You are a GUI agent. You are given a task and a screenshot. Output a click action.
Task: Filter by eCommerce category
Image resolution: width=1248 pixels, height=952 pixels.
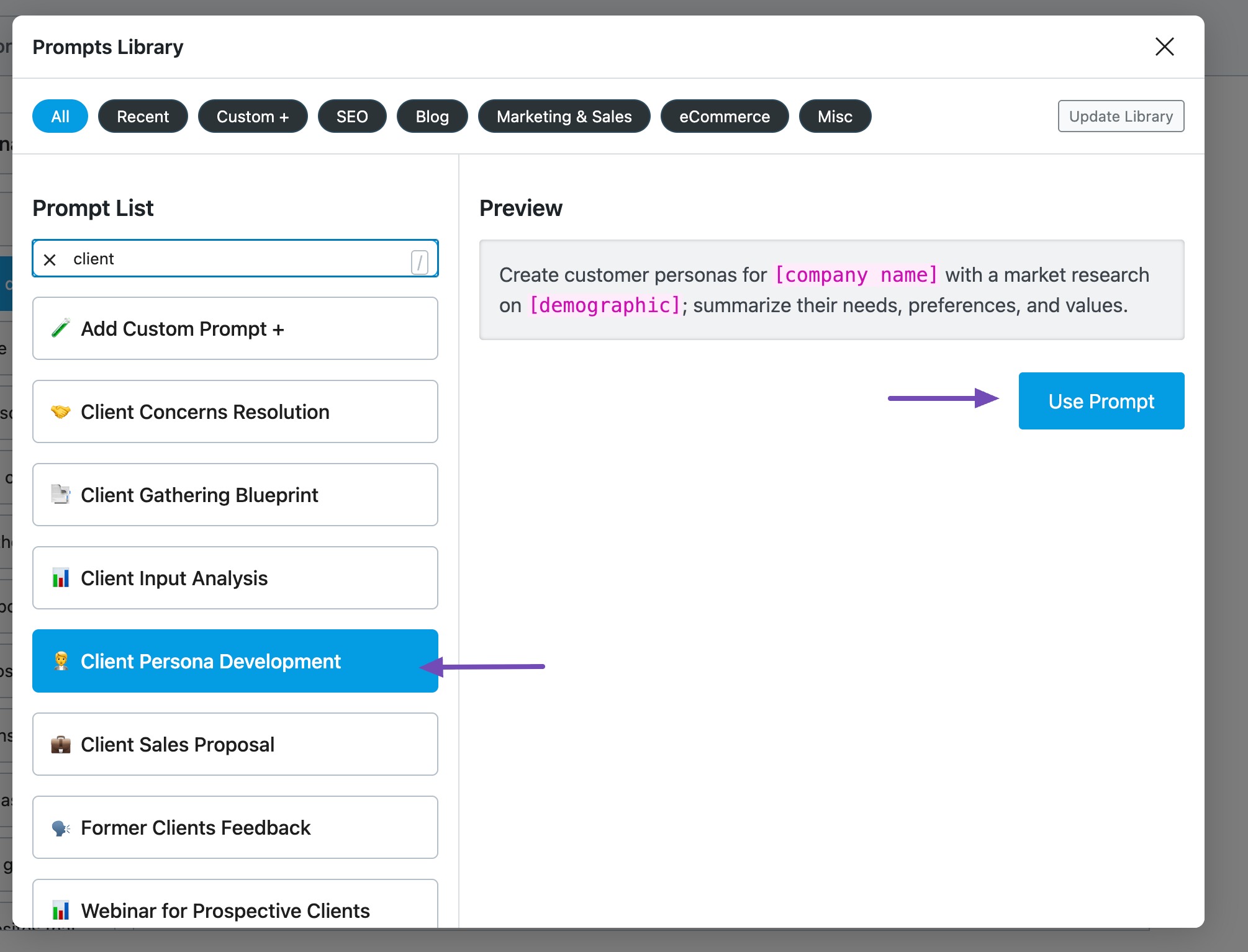pyautogui.click(x=724, y=116)
